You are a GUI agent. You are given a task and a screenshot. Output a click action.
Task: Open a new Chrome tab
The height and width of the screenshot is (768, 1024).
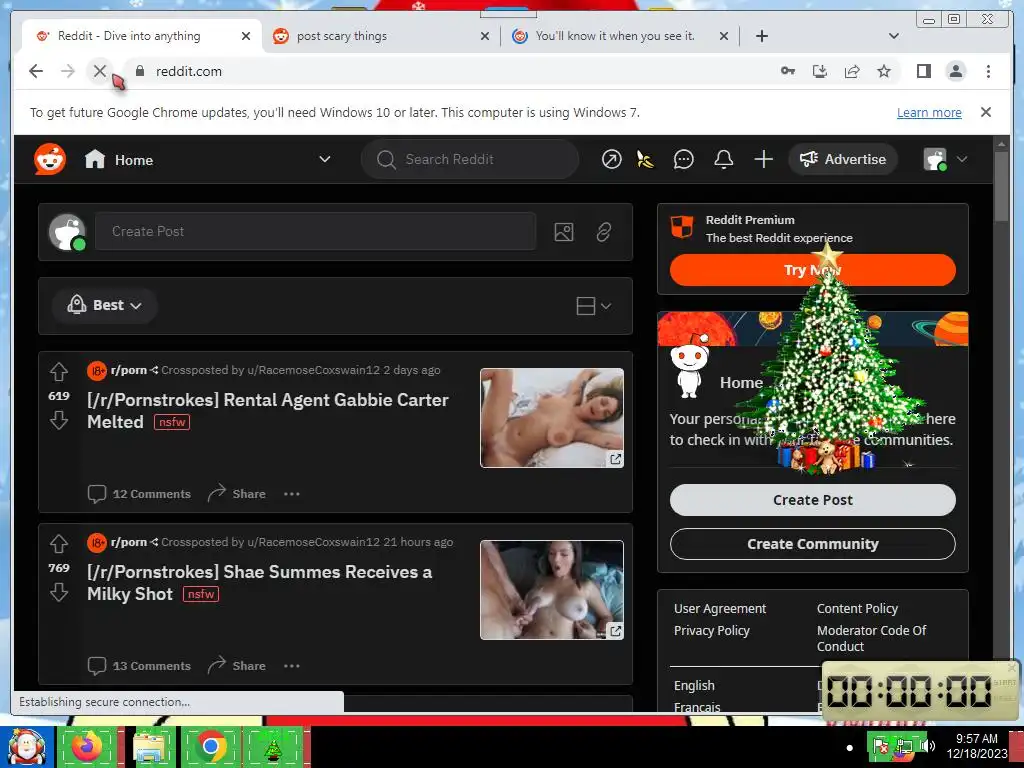(x=761, y=36)
